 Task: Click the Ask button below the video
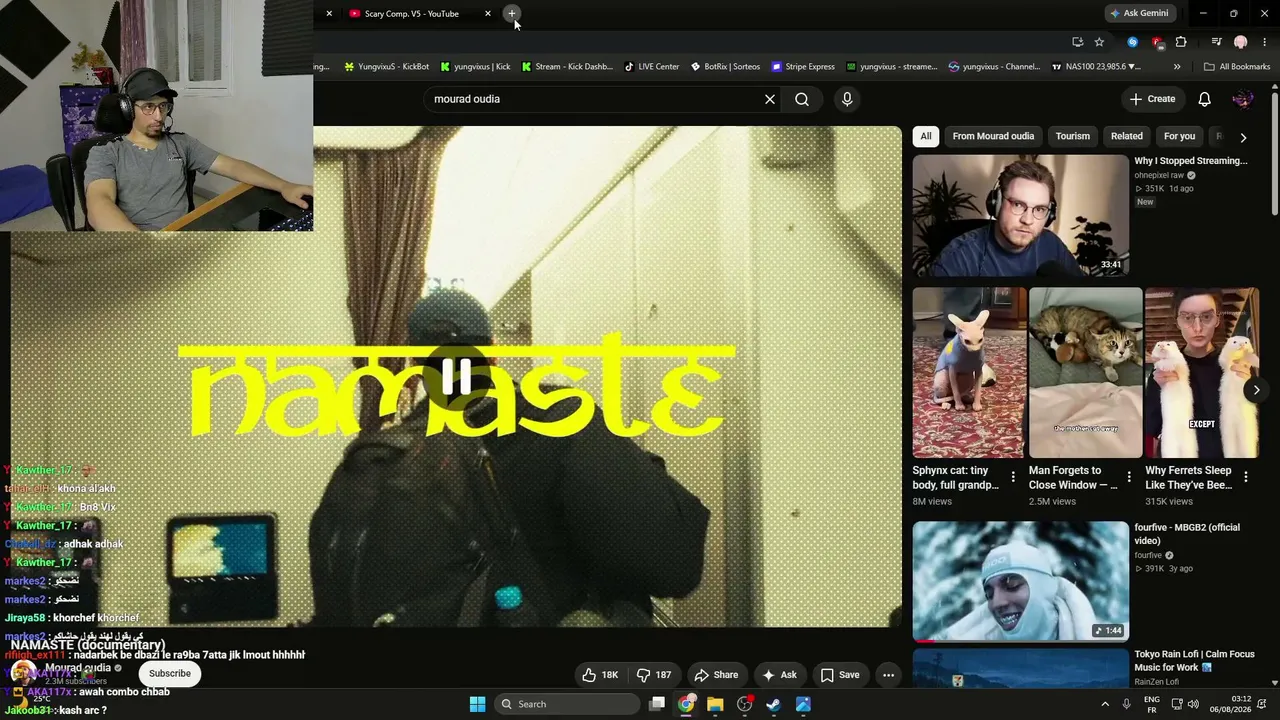click(780, 675)
